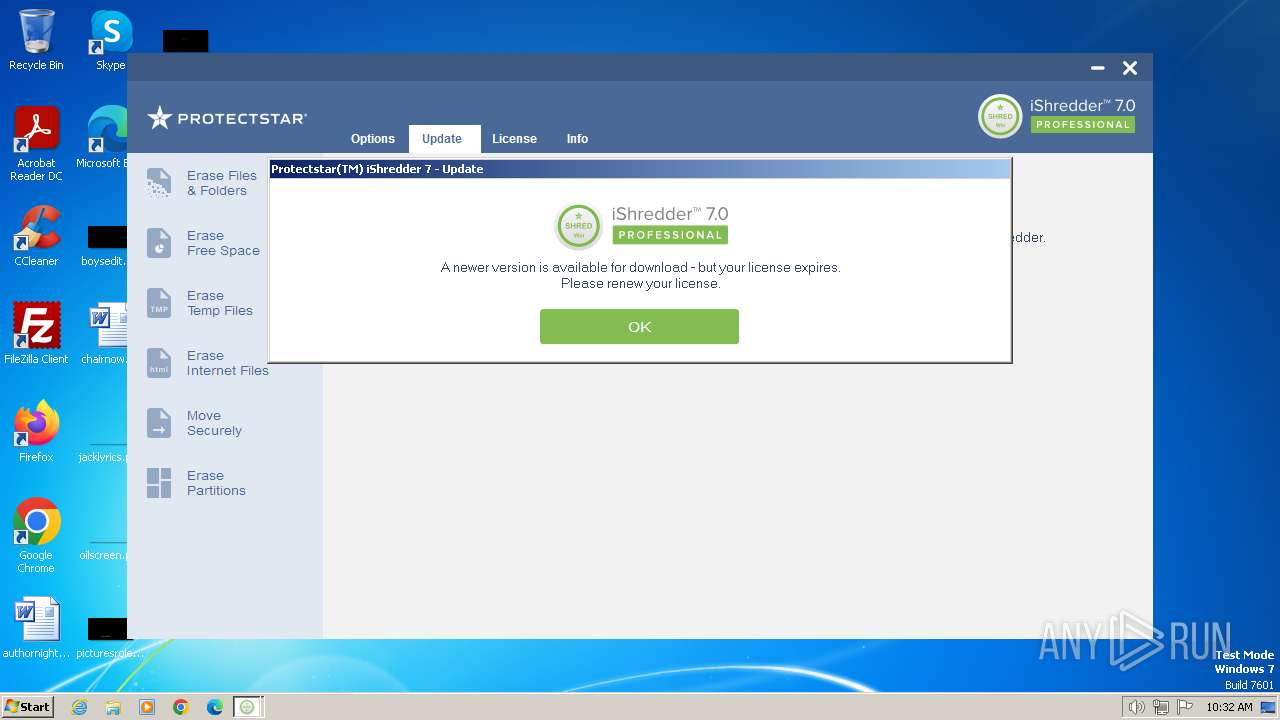Open the Windows Start menu
The height and width of the screenshot is (720, 1280).
pos(27,706)
